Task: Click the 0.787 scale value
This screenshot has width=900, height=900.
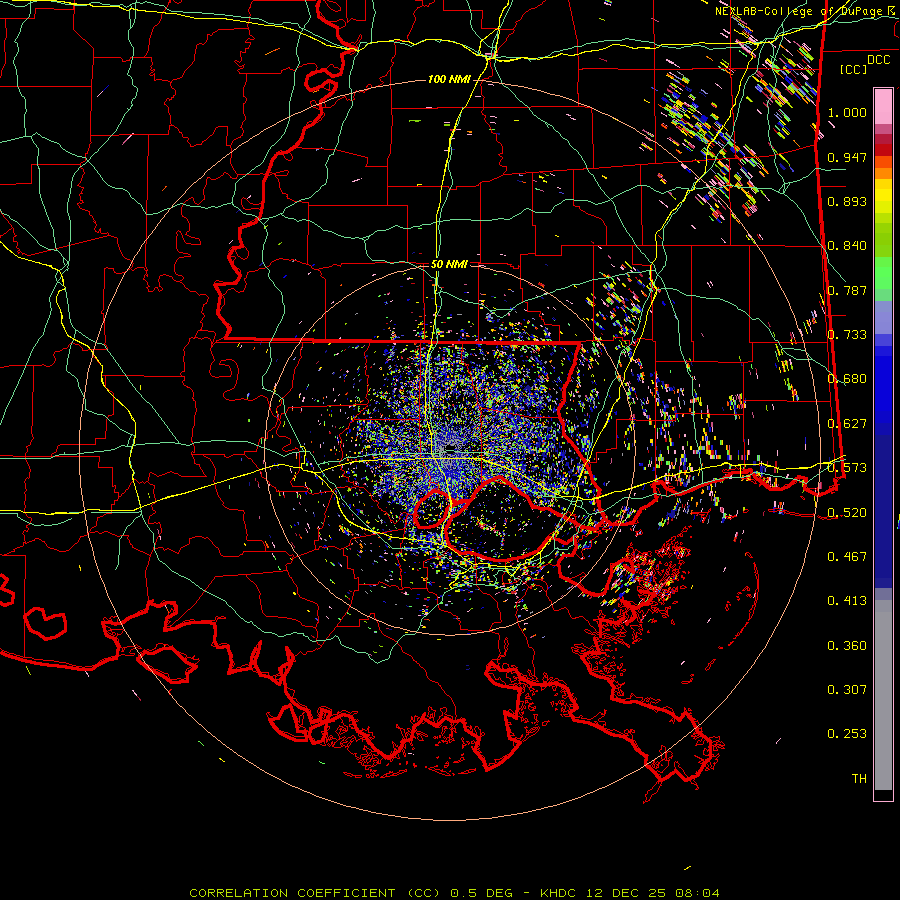Action: pos(847,290)
